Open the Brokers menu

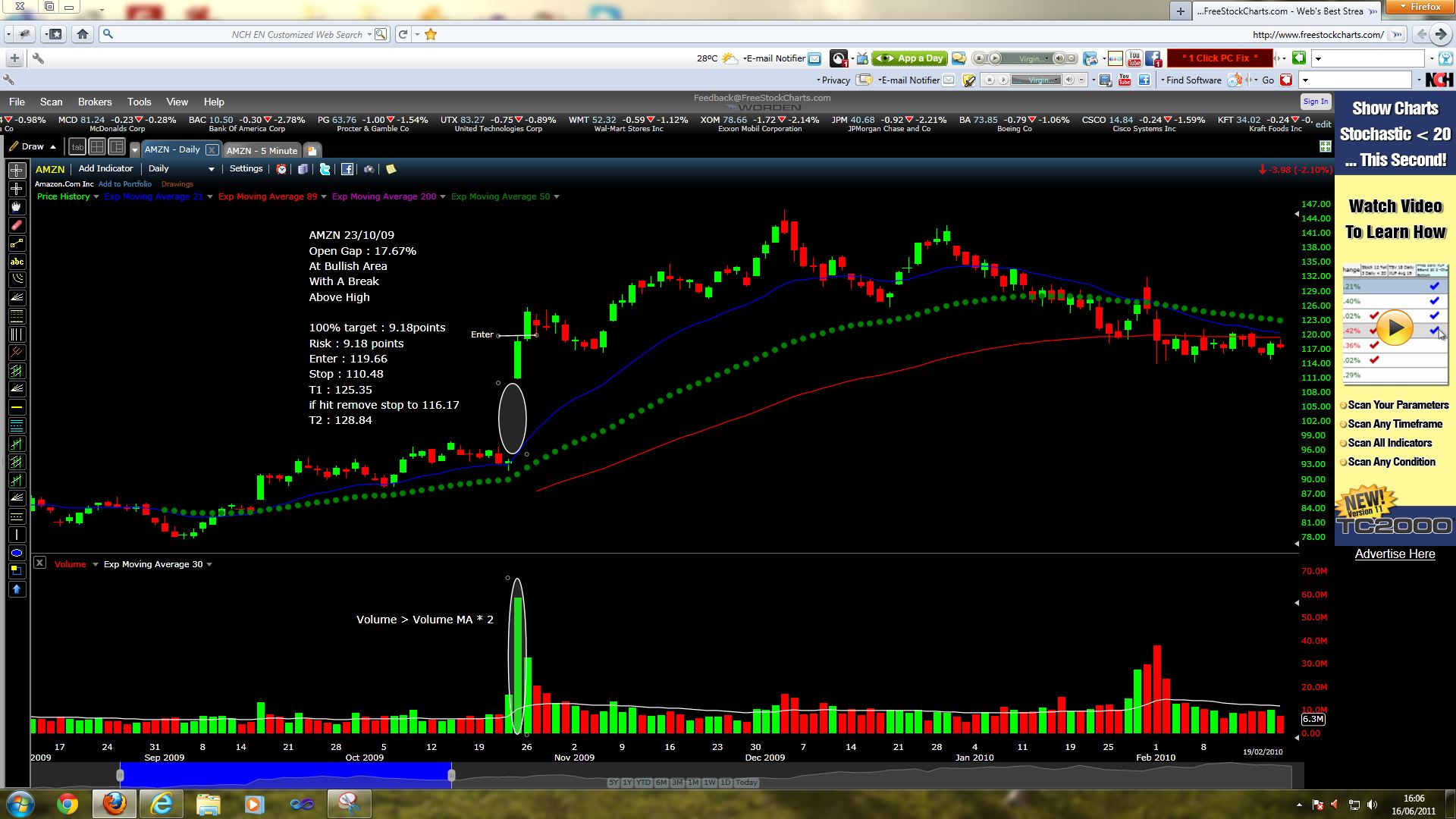point(95,102)
